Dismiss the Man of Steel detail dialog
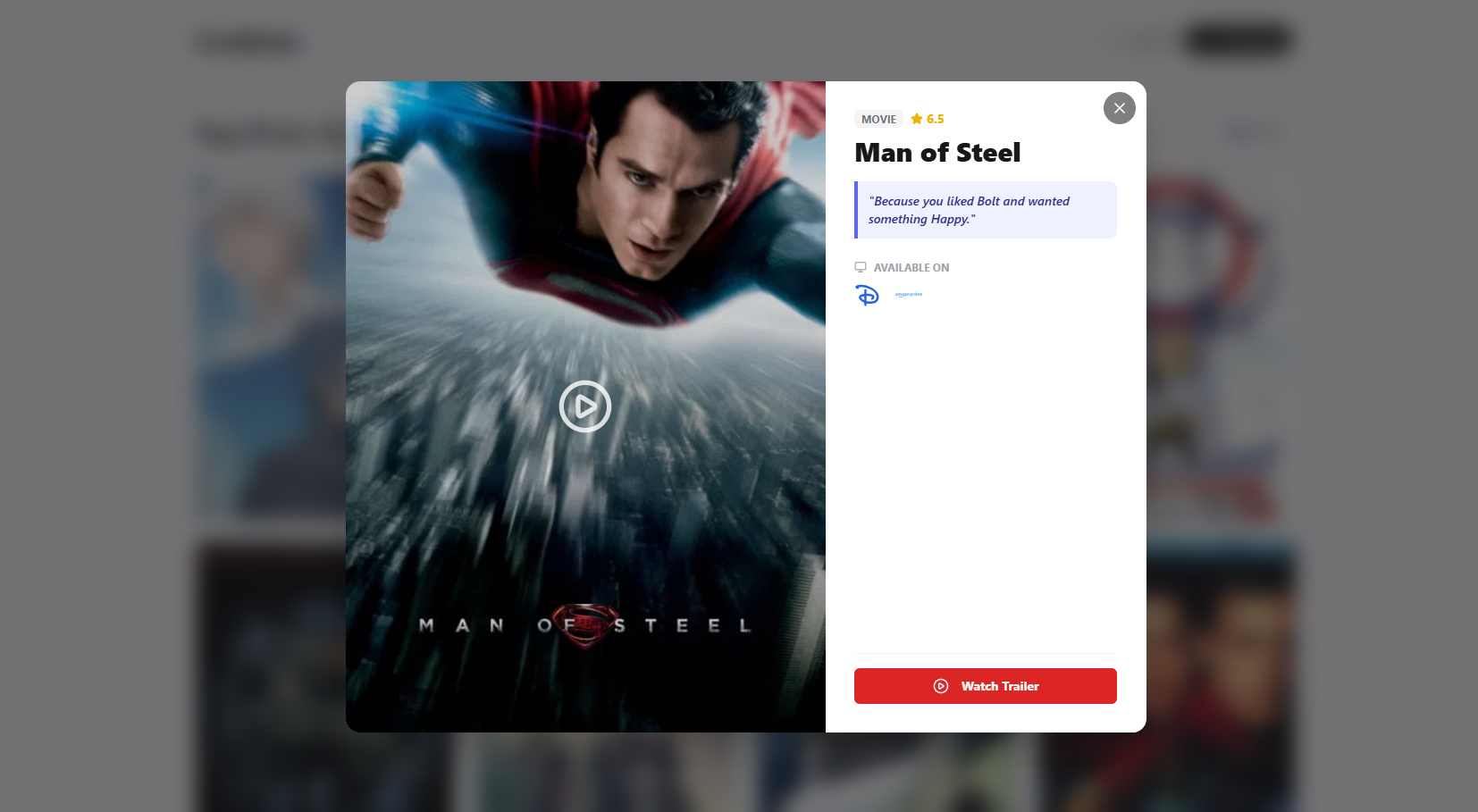The image size is (1478, 812). click(1119, 108)
